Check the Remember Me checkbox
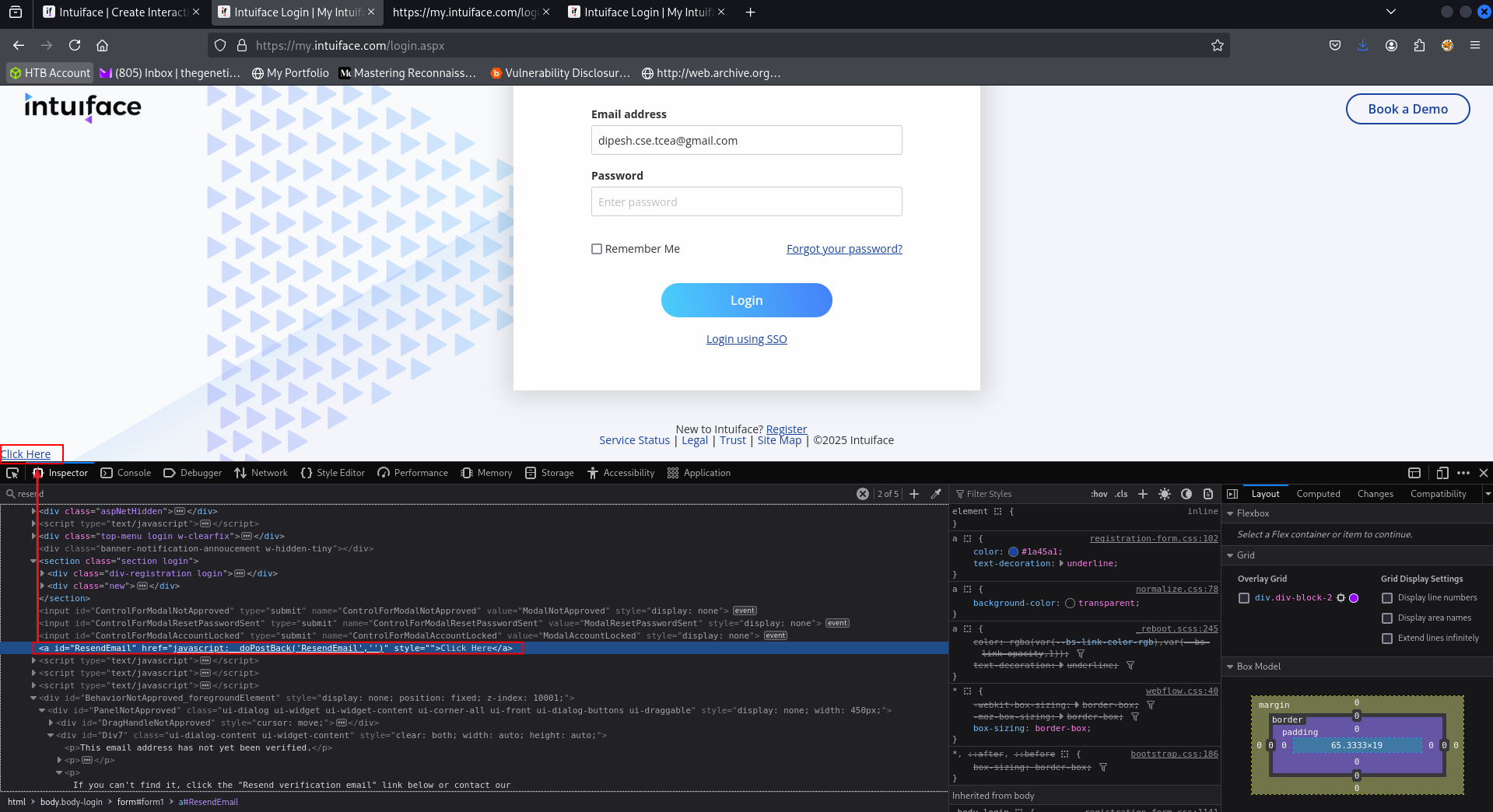The height and width of the screenshot is (812, 1493). point(597,249)
